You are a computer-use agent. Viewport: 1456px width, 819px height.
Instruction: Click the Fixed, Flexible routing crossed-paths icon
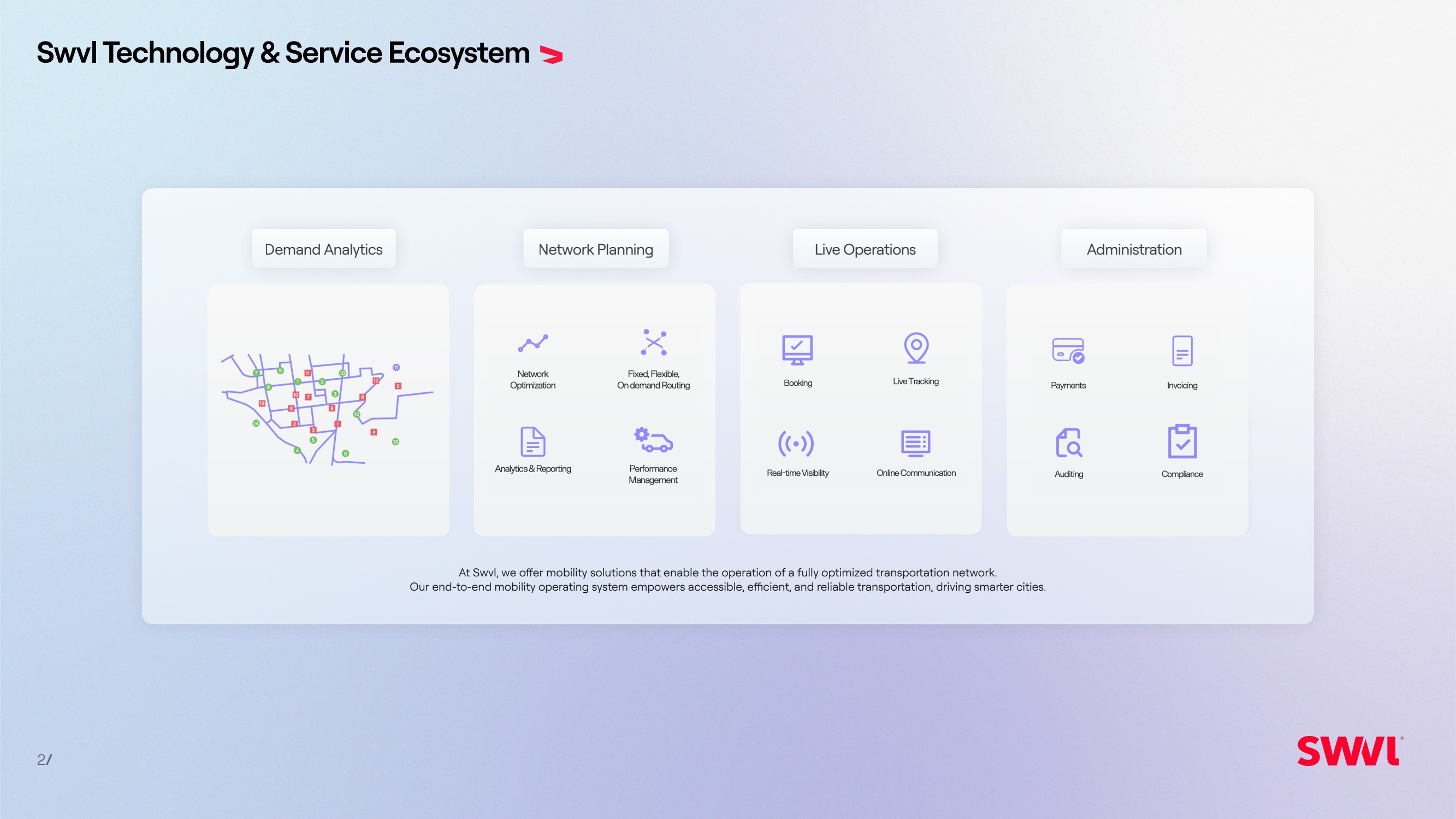(x=653, y=342)
